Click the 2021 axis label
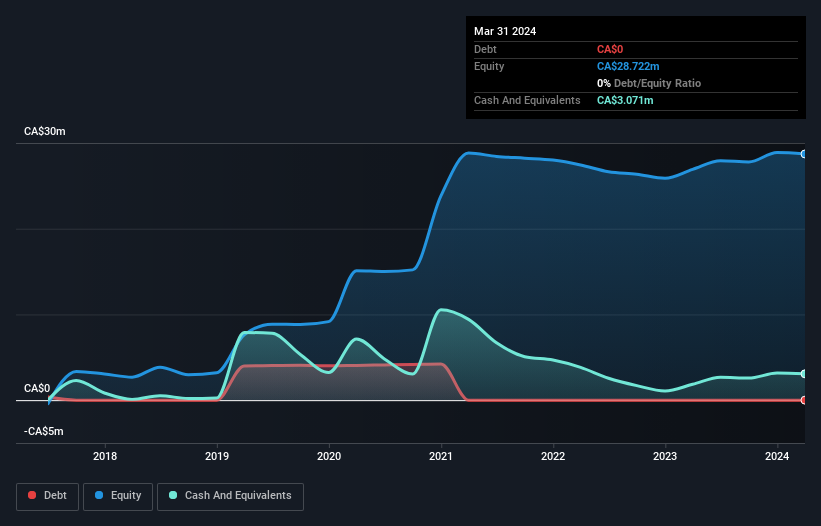The height and width of the screenshot is (526, 821). (x=441, y=456)
